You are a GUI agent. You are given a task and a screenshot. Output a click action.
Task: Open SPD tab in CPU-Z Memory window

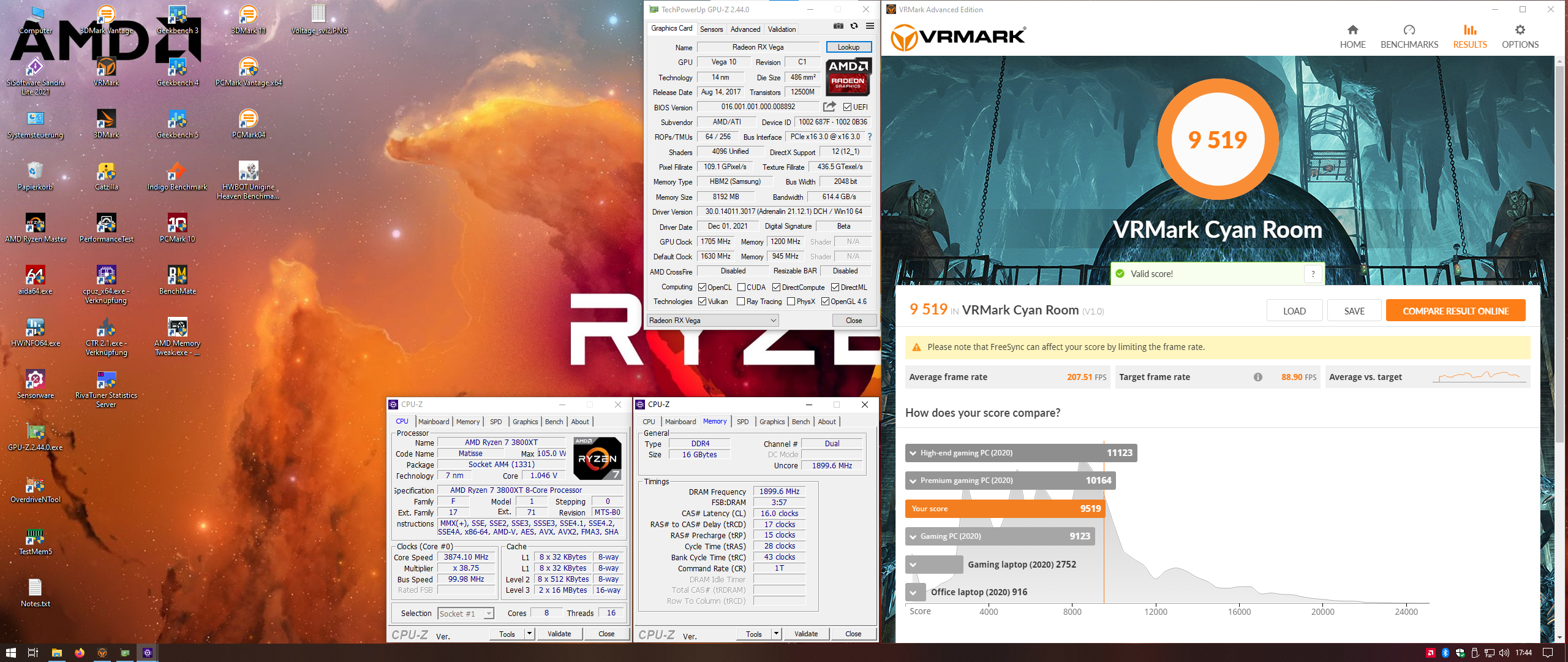coord(742,422)
